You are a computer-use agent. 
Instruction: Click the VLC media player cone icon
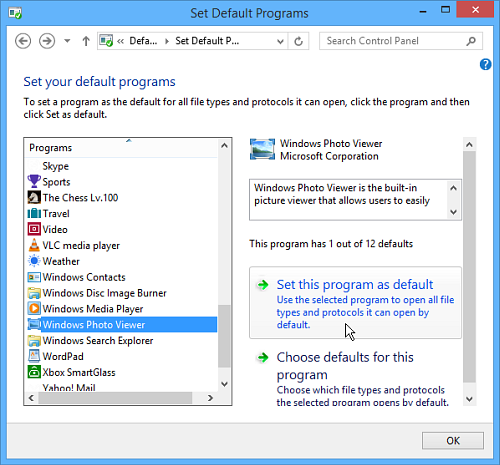click(x=34, y=245)
